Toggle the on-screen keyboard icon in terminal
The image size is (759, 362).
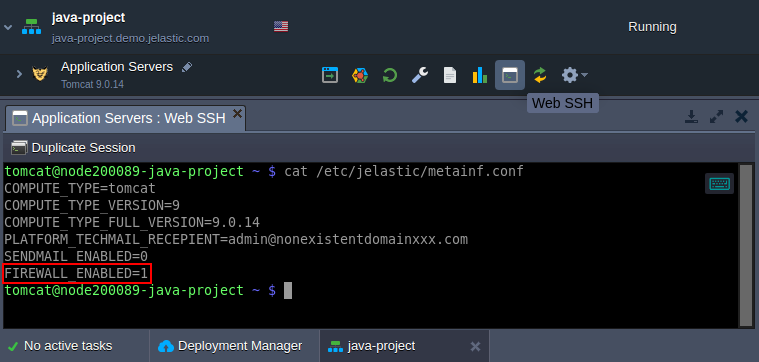(719, 183)
